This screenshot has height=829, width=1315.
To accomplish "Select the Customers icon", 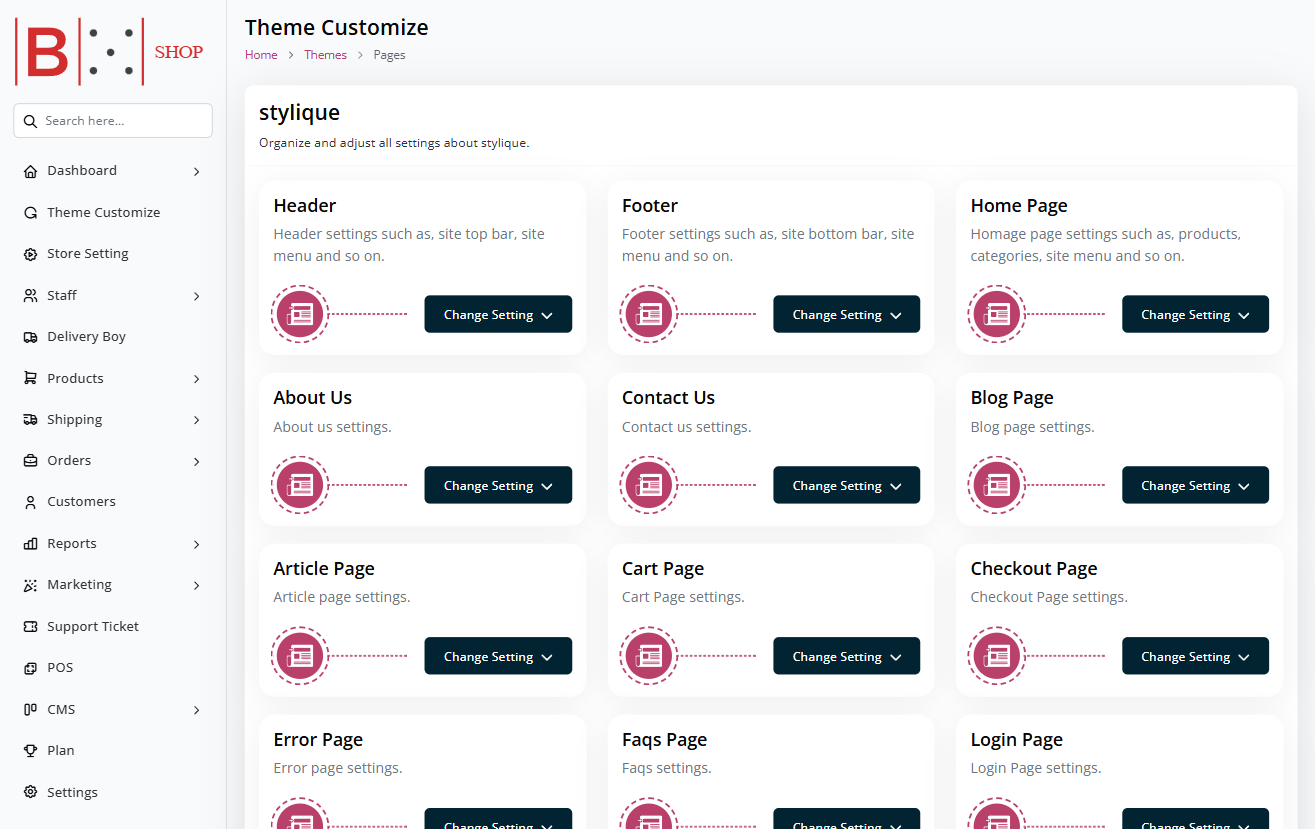I will [30, 501].
